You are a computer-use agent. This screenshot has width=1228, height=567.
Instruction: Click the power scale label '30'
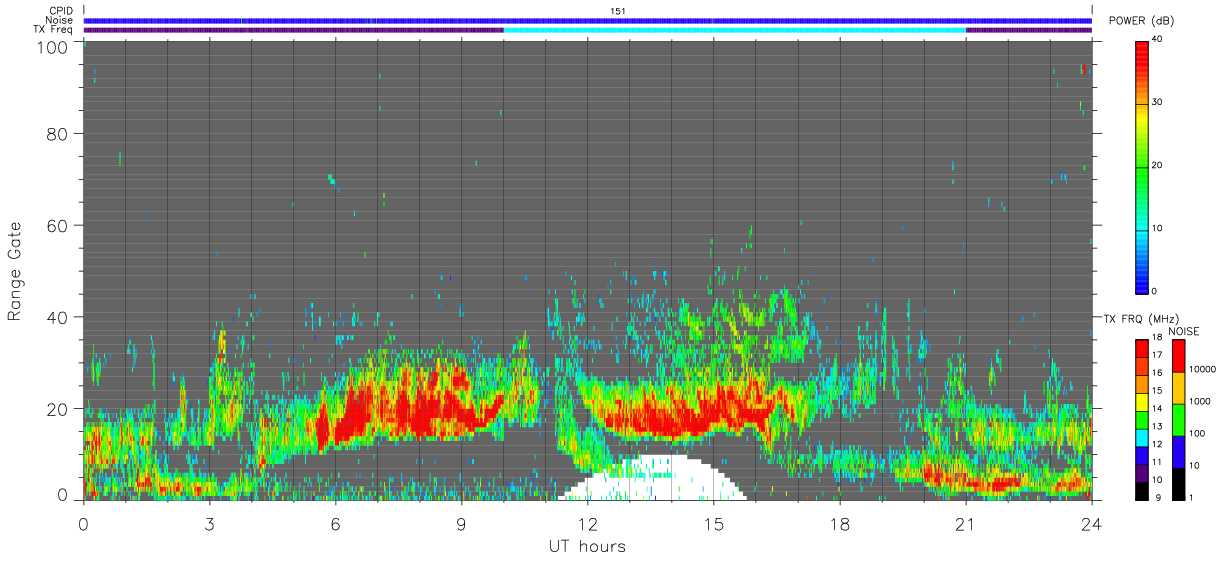tap(1159, 102)
